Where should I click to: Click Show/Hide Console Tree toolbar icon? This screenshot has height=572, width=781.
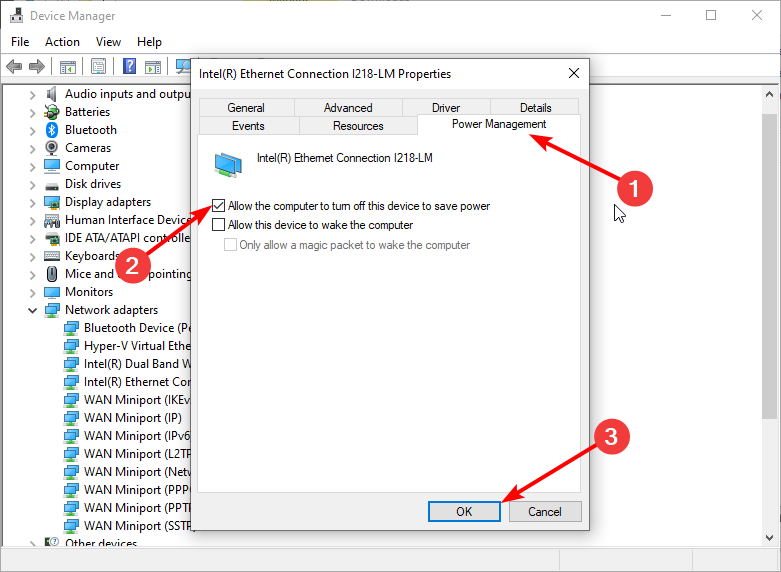[68, 66]
